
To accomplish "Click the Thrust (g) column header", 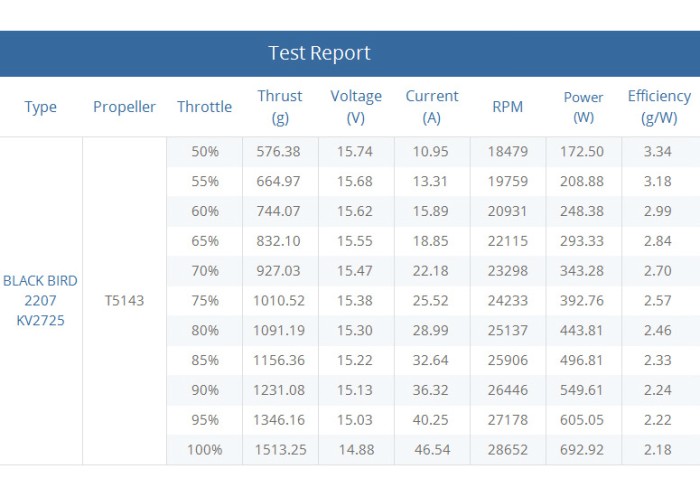I will tap(280, 107).
